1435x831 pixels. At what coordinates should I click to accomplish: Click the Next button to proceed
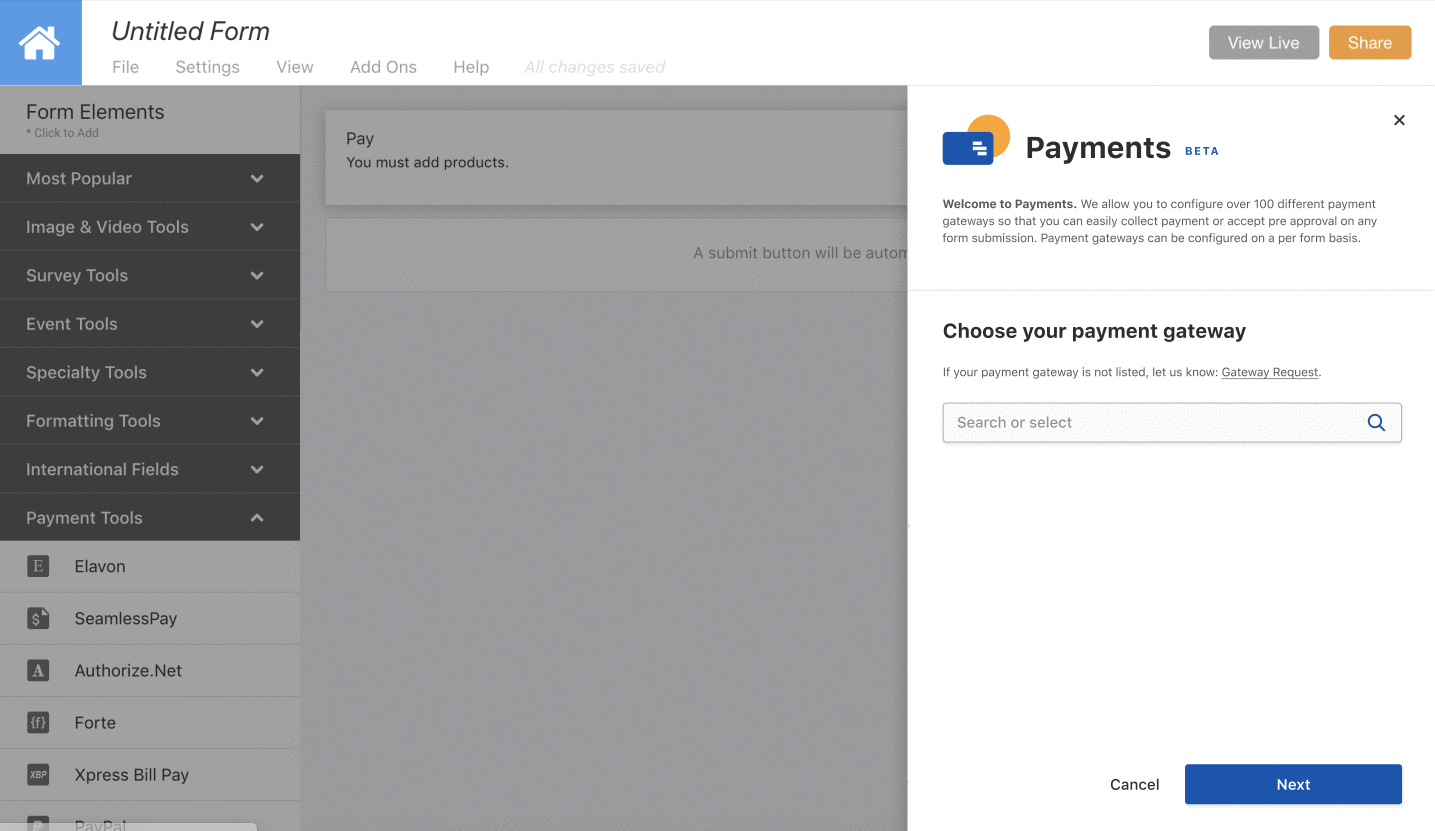[x=1292, y=784]
